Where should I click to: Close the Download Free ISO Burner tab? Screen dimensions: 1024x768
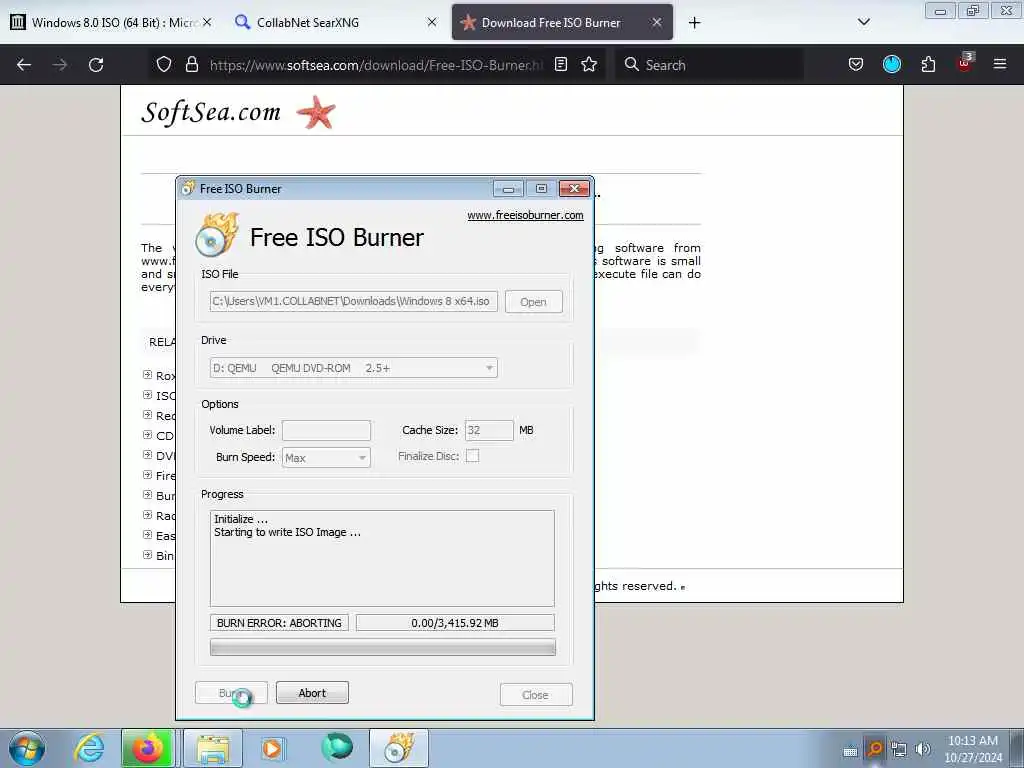point(657,22)
